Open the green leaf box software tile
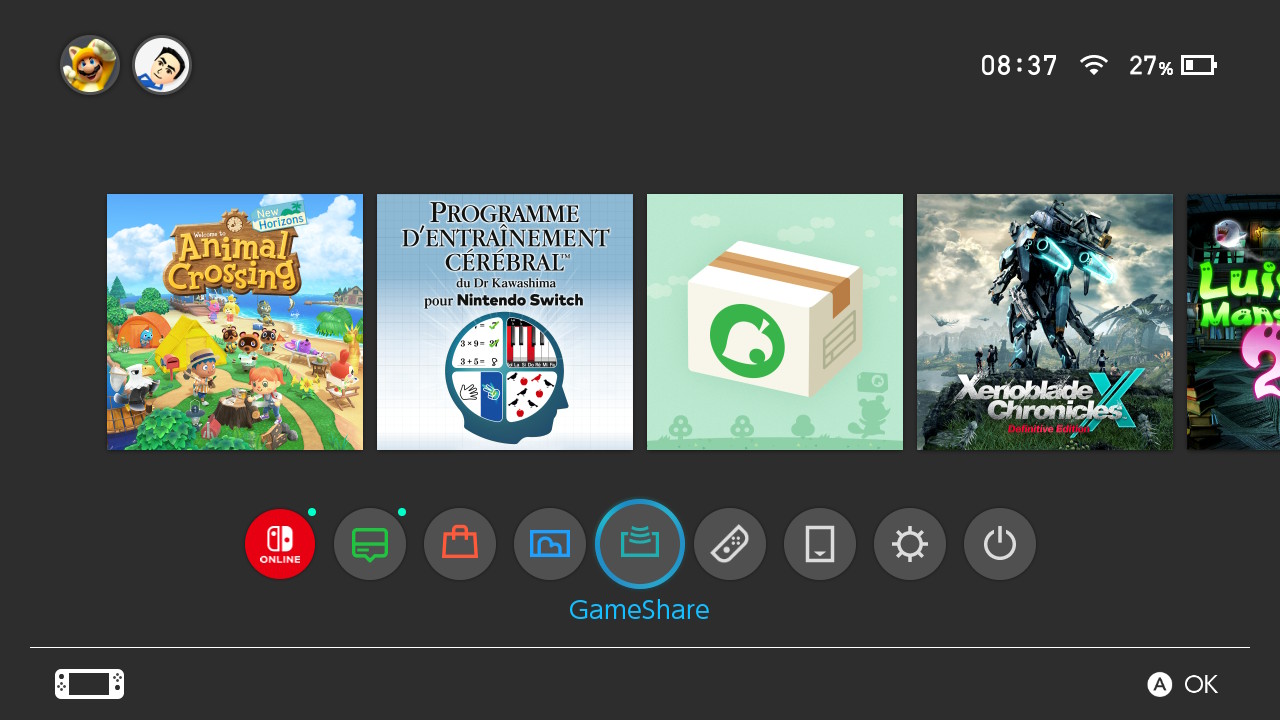Image resolution: width=1280 pixels, height=720 pixels. [x=775, y=322]
